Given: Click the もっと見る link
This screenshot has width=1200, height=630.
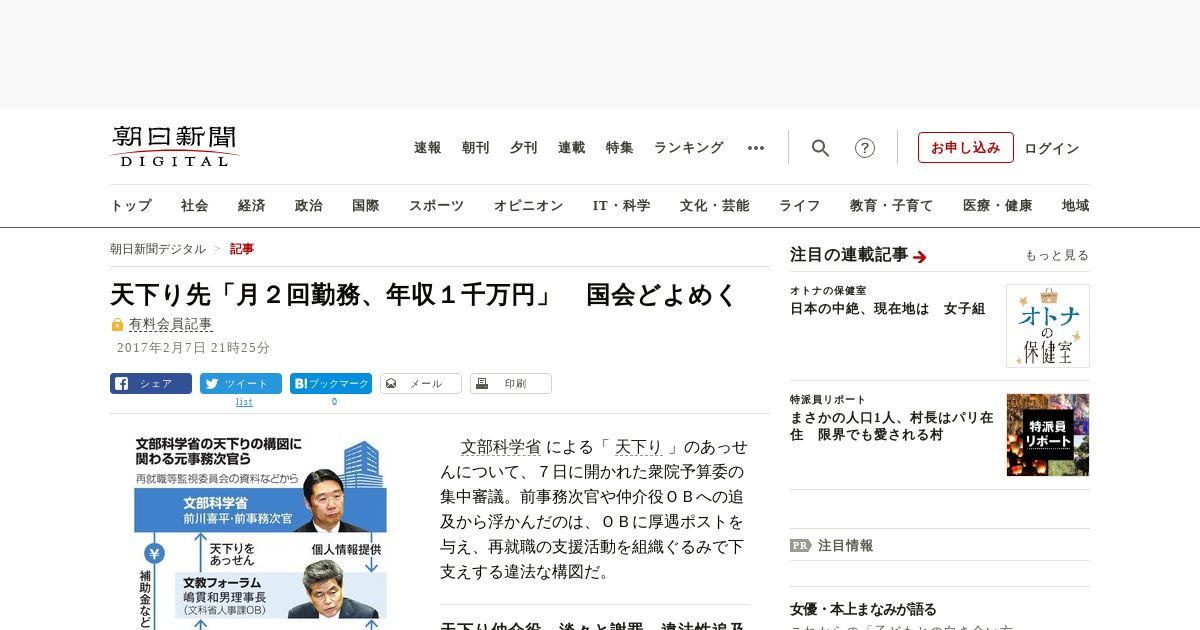Looking at the screenshot, I should [1057, 256].
